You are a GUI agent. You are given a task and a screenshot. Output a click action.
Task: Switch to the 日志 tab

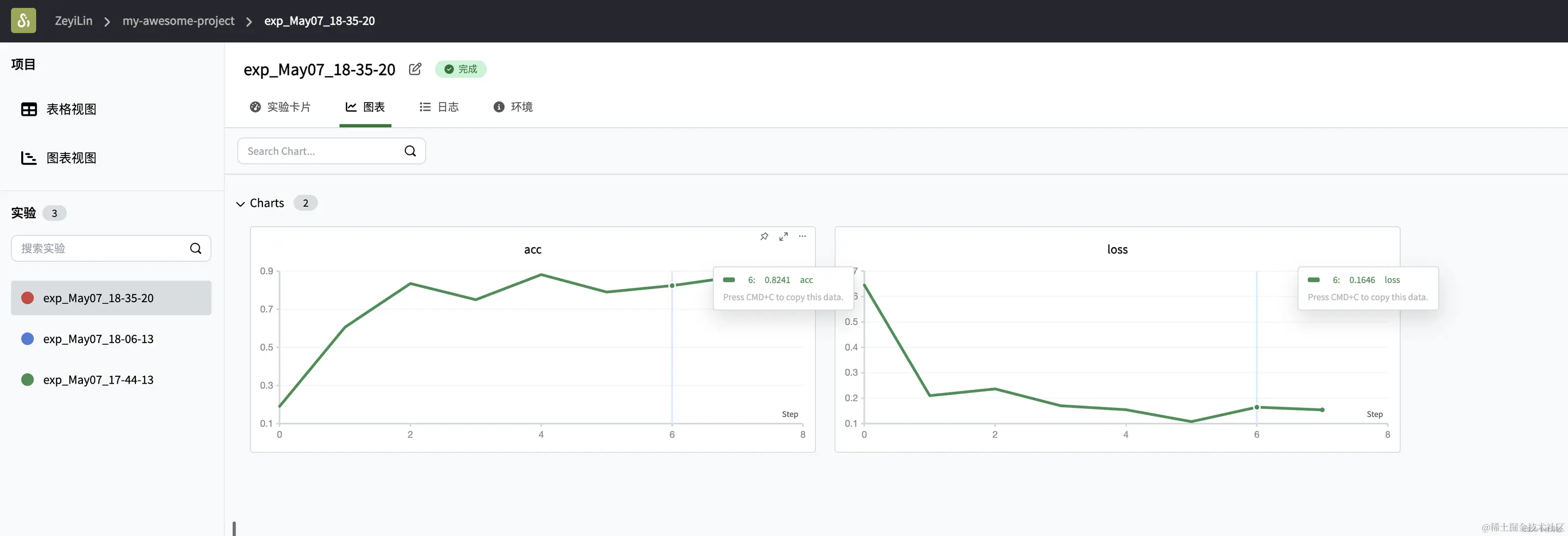(439, 107)
